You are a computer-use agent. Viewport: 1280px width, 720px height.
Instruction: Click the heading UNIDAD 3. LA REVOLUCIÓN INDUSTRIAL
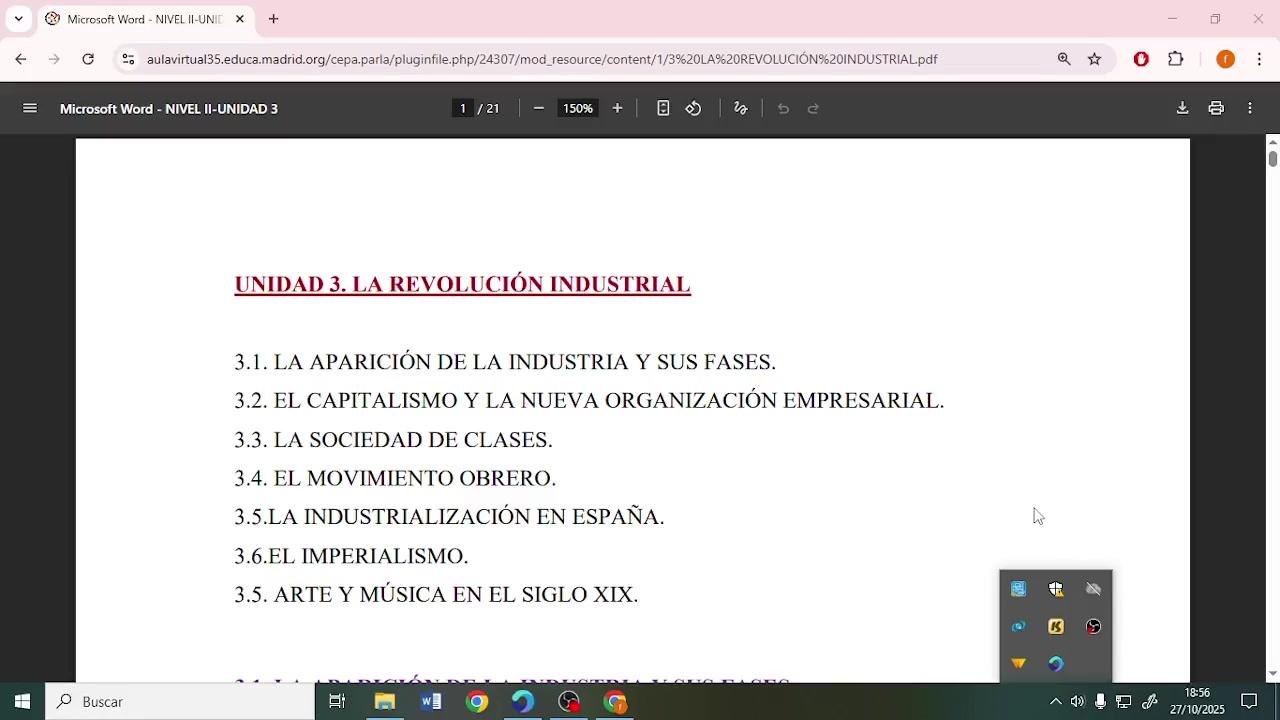click(462, 284)
